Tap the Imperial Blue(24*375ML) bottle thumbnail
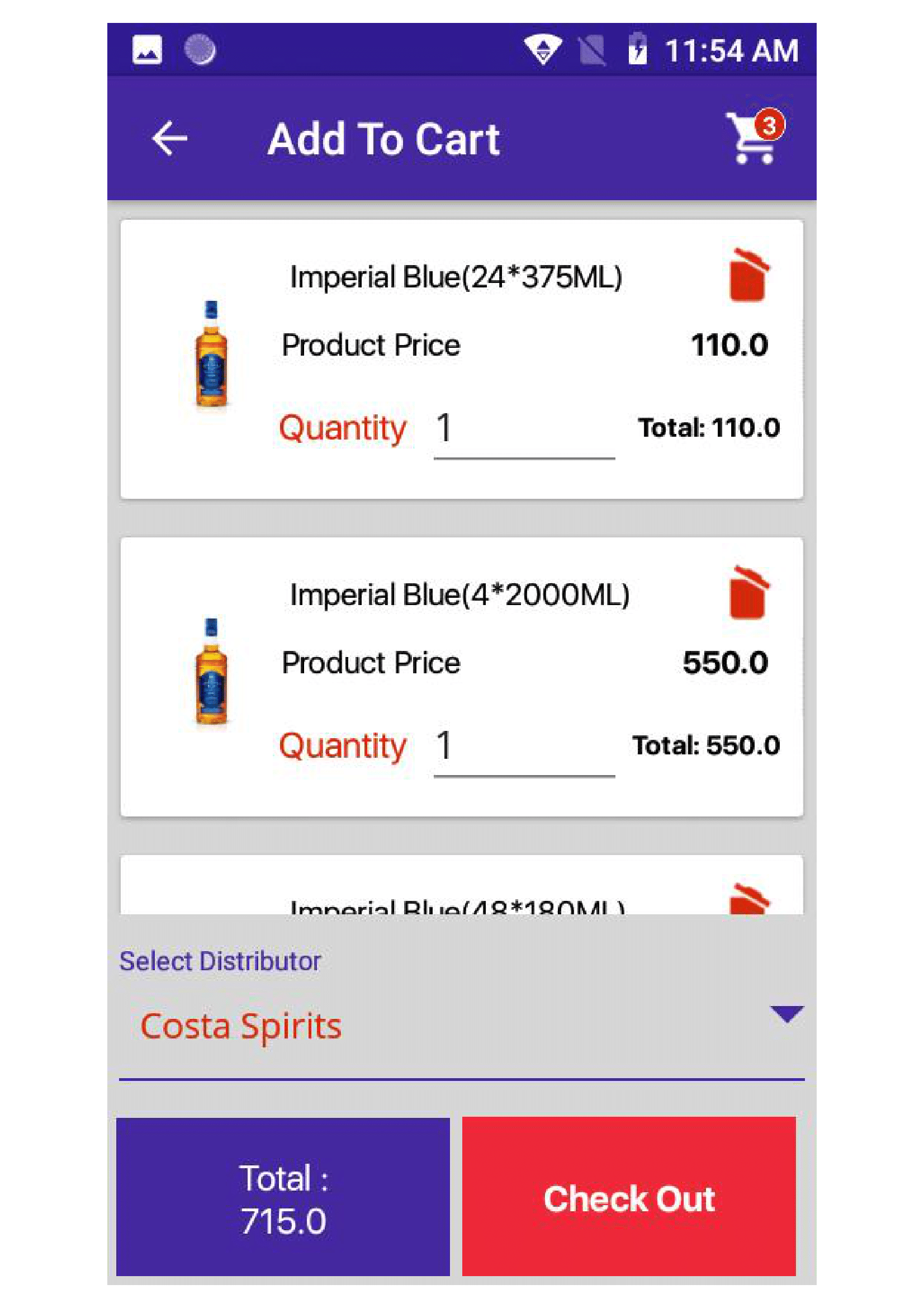The image size is (924, 1308). (x=211, y=355)
